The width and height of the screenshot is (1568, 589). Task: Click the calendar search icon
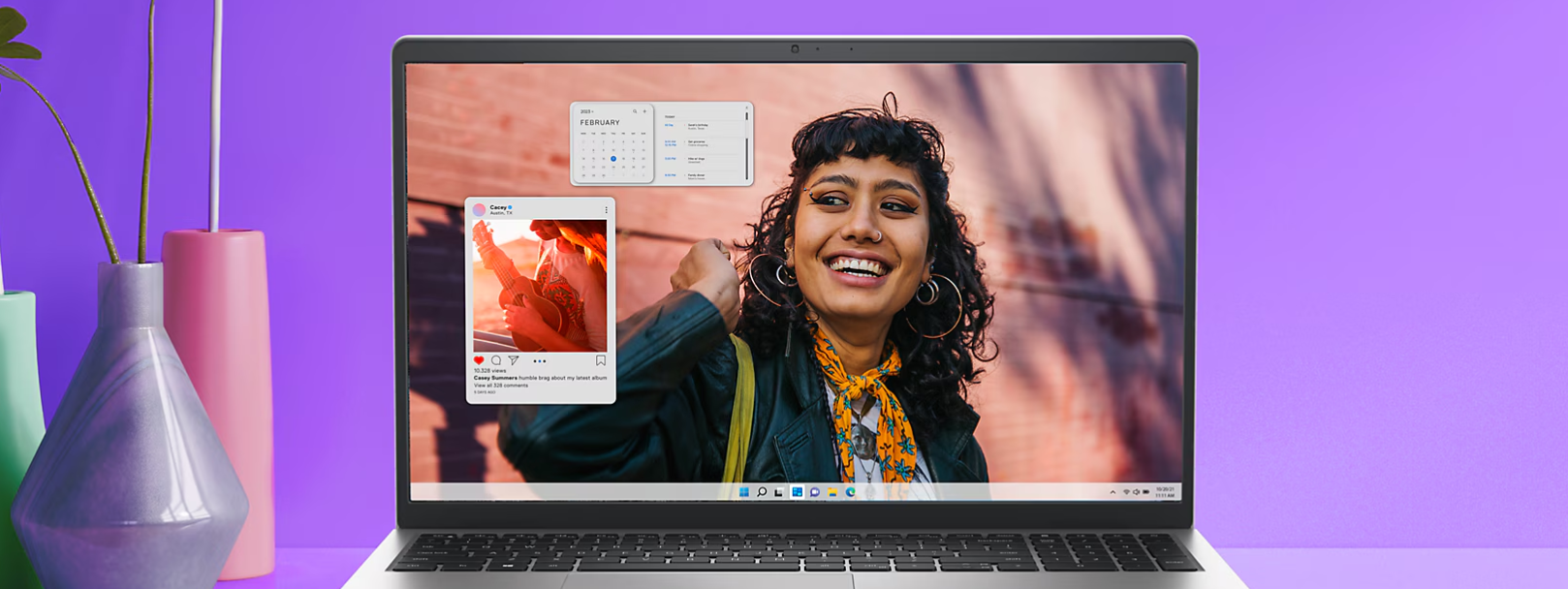click(x=635, y=111)
